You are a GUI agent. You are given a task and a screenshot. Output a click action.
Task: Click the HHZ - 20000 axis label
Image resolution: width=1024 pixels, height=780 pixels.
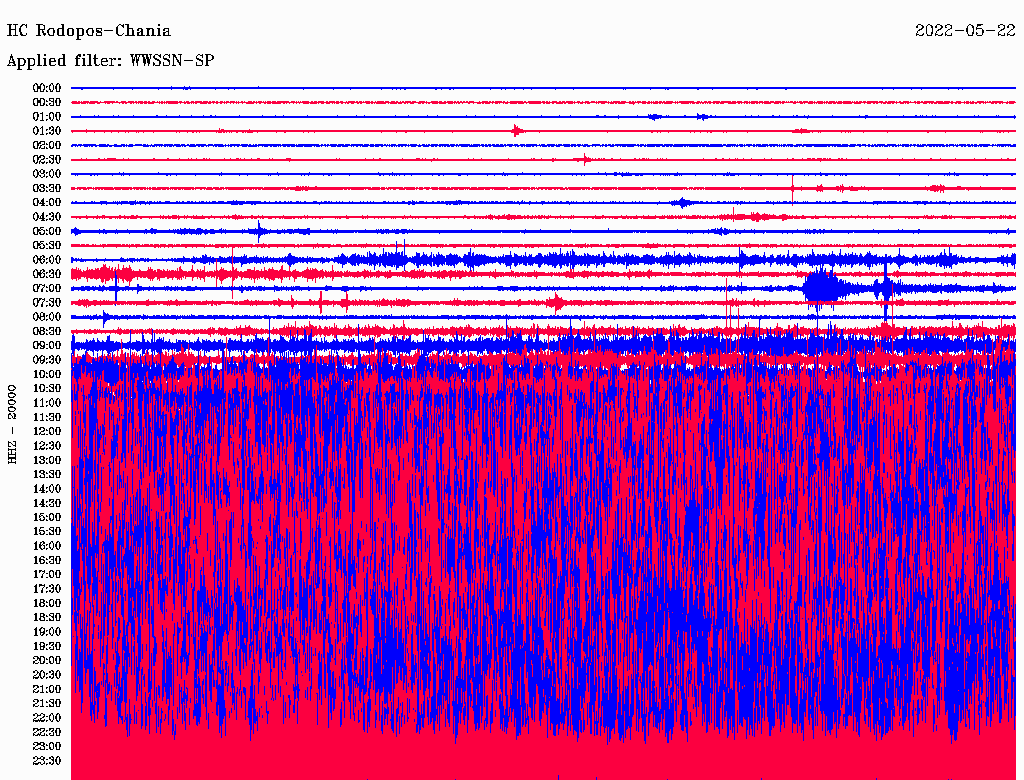[13, 423]
